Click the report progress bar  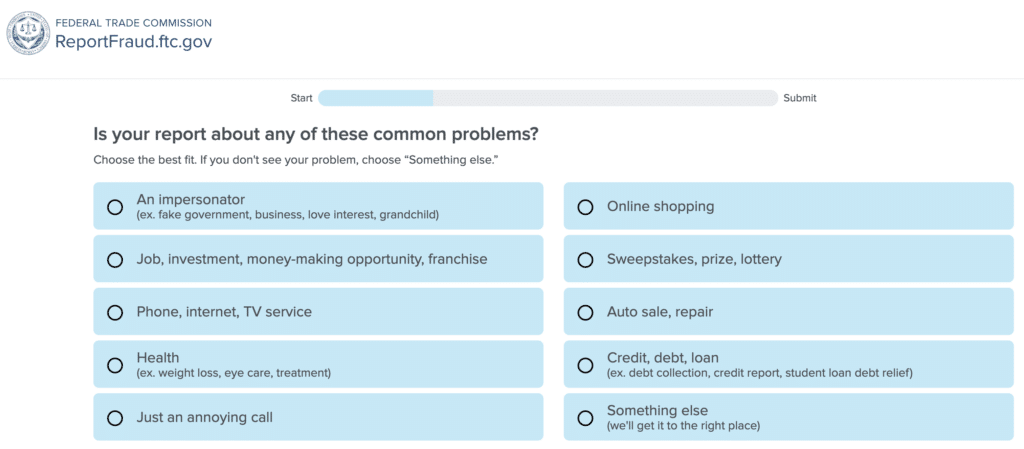tap(547, 98)
